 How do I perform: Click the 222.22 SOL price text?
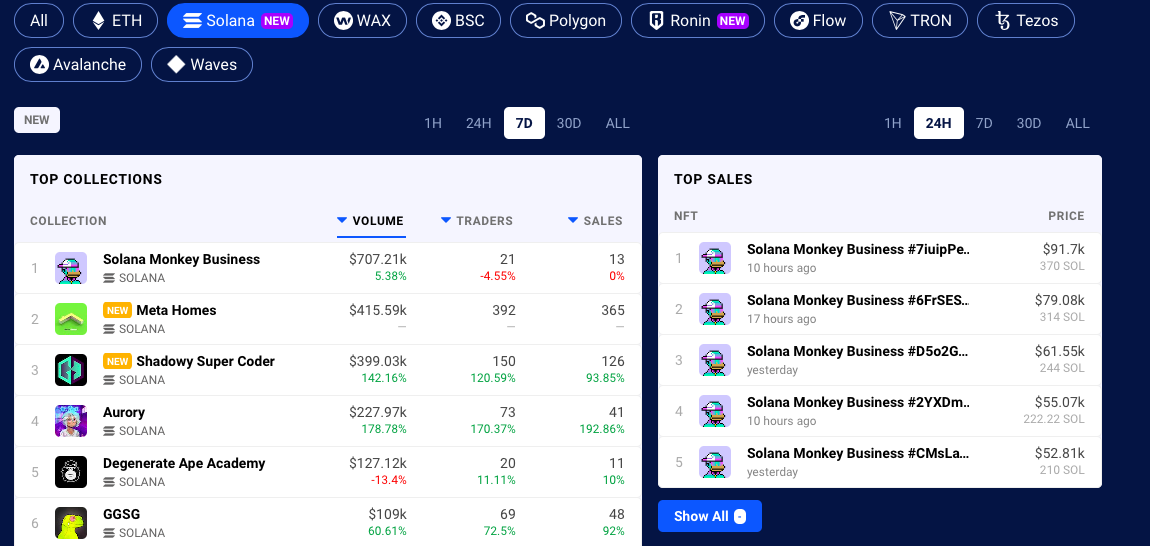tap(1054, 419)
